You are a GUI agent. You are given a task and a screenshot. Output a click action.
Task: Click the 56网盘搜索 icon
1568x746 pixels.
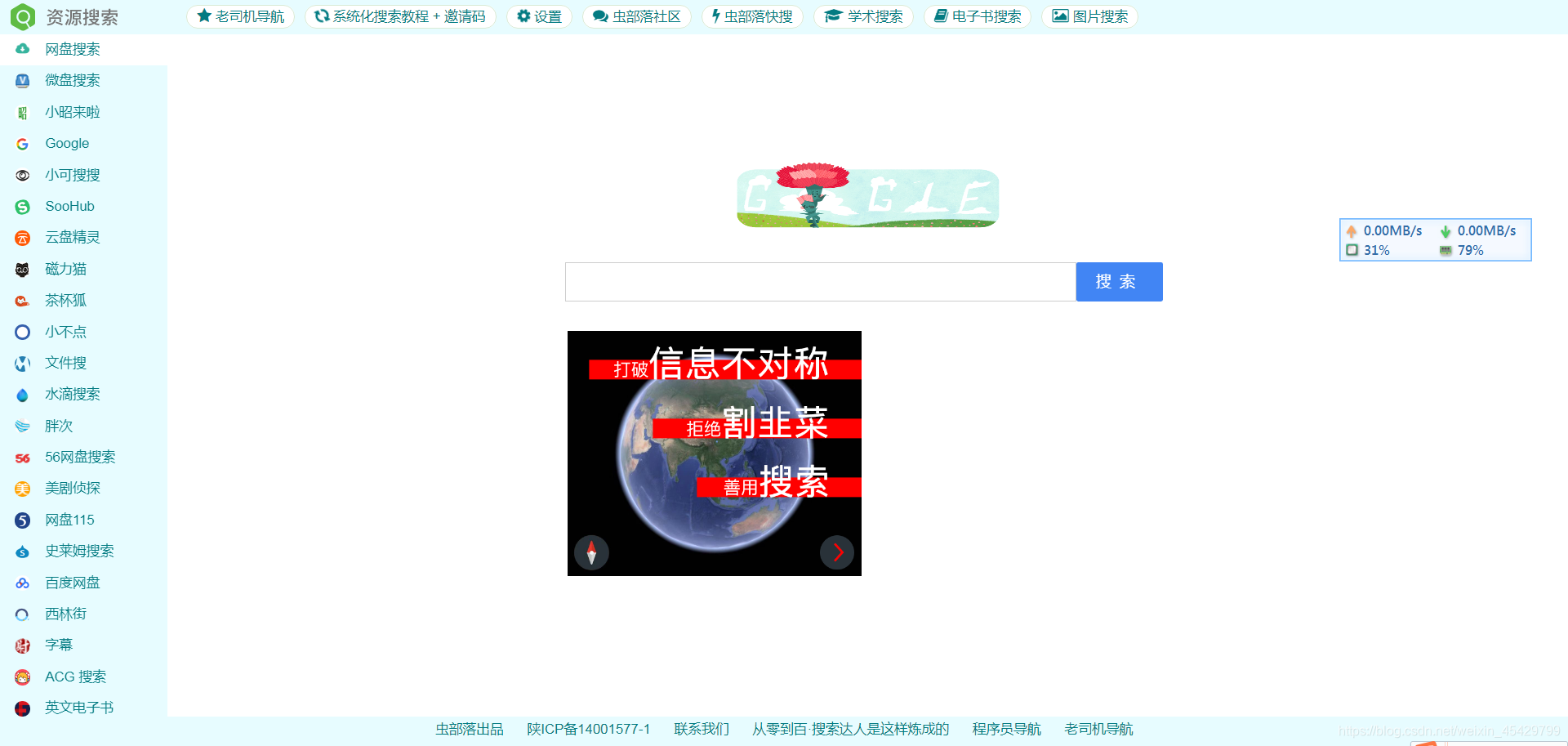[23, 458]
